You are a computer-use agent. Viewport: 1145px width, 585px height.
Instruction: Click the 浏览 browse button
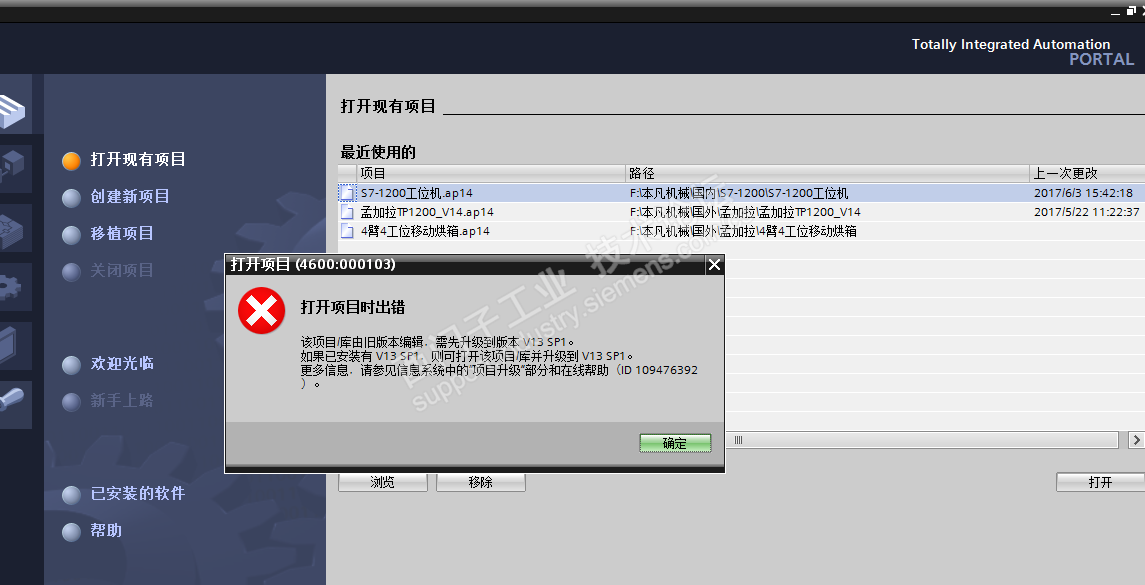coord(383,482)
